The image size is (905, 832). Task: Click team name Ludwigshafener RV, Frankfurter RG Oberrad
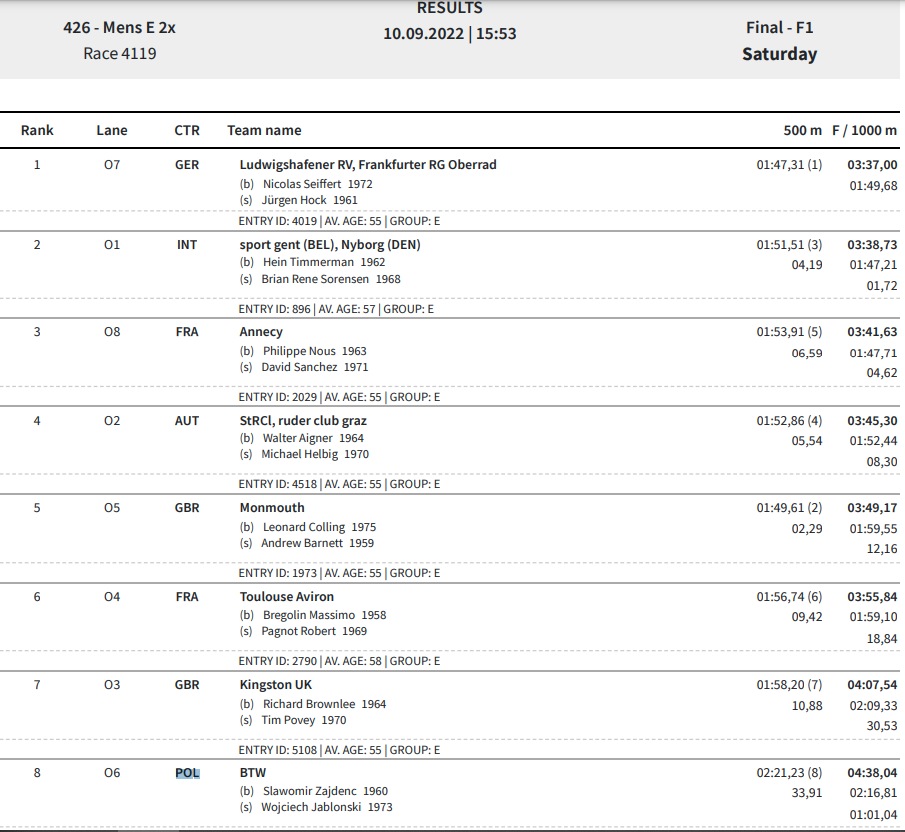[x=368, y=165]
